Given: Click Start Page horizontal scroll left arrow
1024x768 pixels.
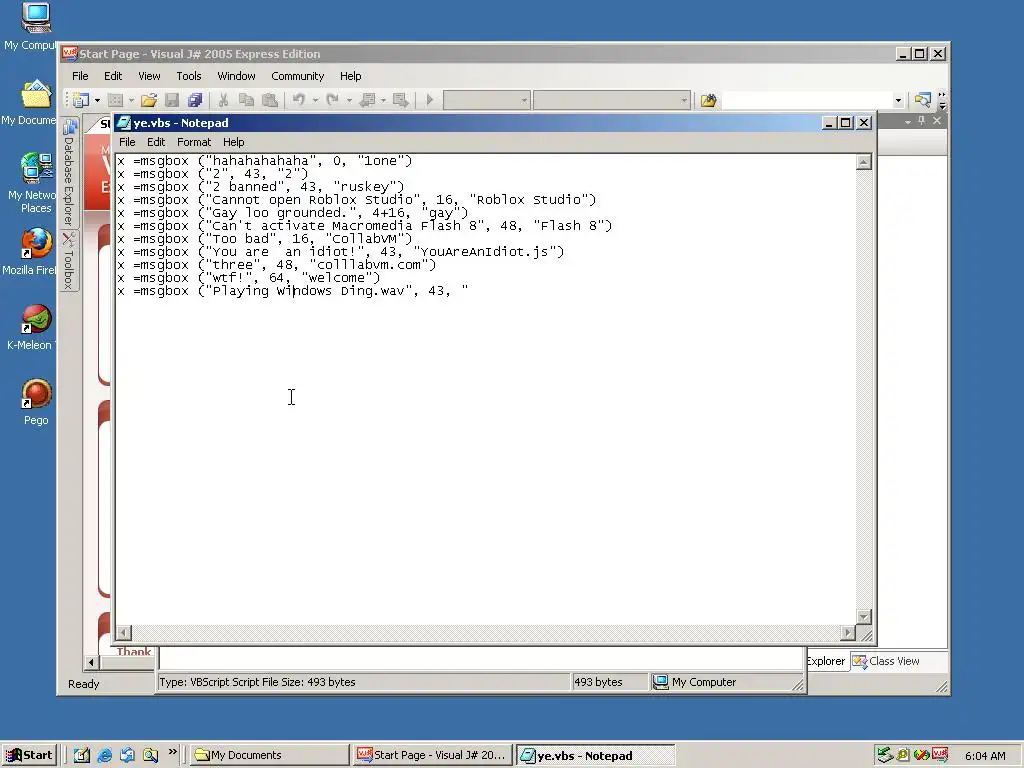Looking at the screenshot, I should (91, 663).
